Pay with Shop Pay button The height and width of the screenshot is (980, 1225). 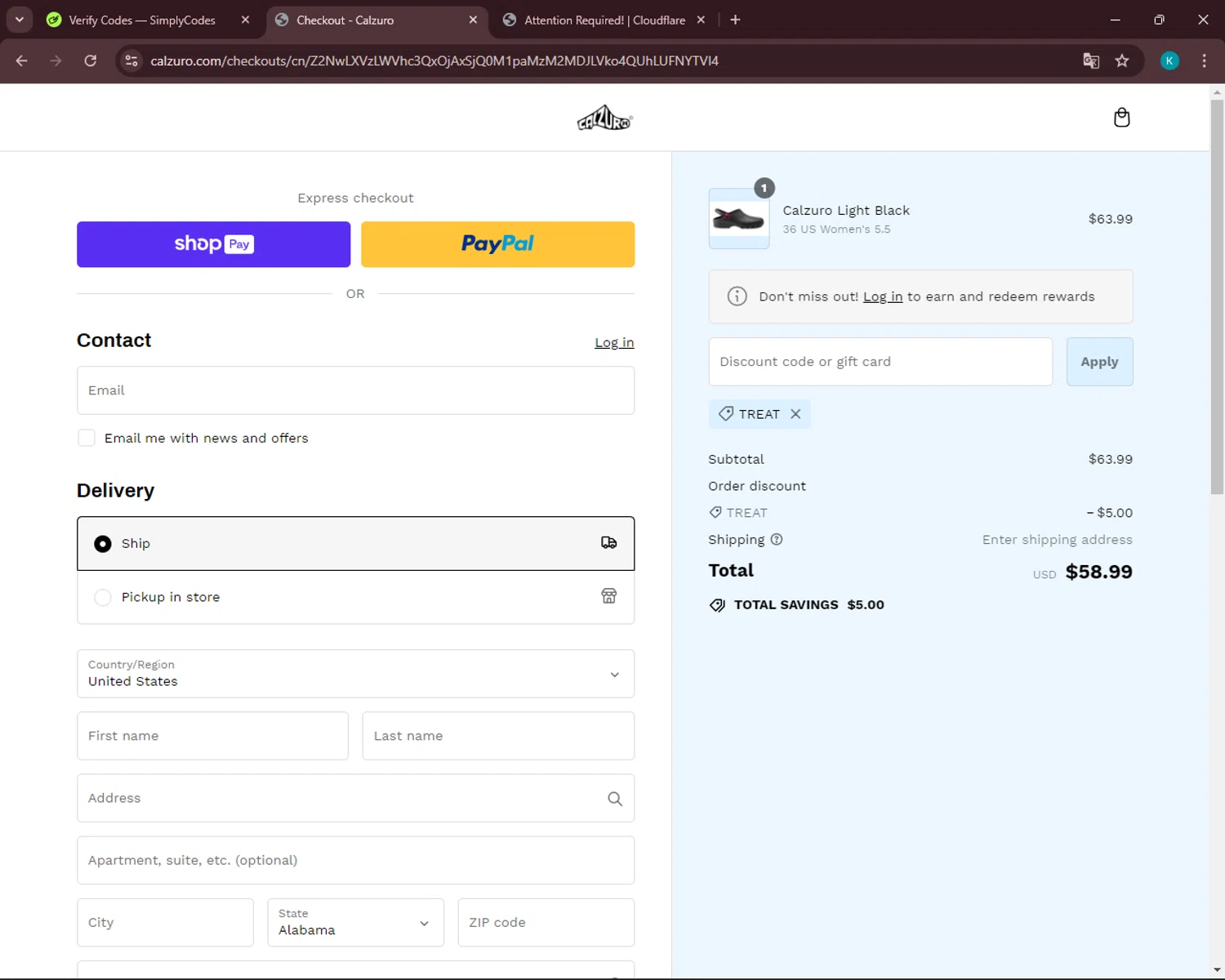(x=213, y=244)
